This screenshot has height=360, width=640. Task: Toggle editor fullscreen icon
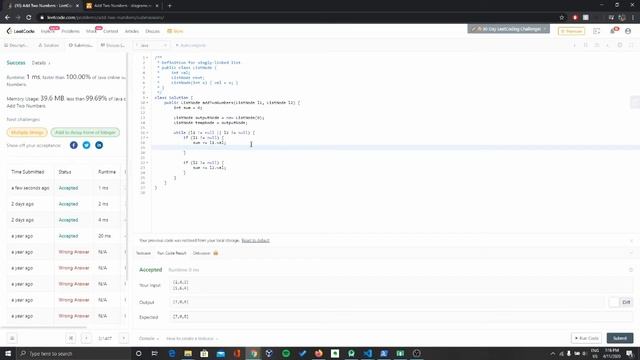point(631,45)
